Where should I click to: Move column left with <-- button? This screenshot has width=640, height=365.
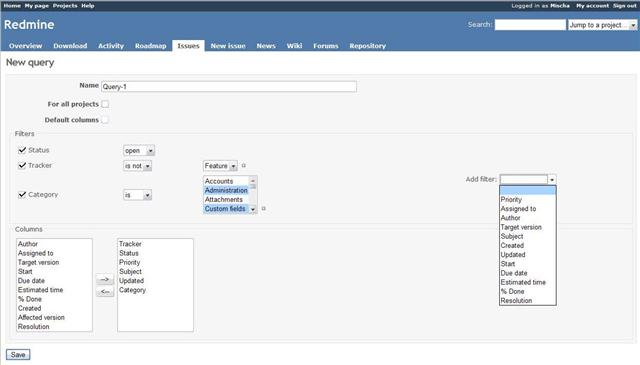pos(104,292)
